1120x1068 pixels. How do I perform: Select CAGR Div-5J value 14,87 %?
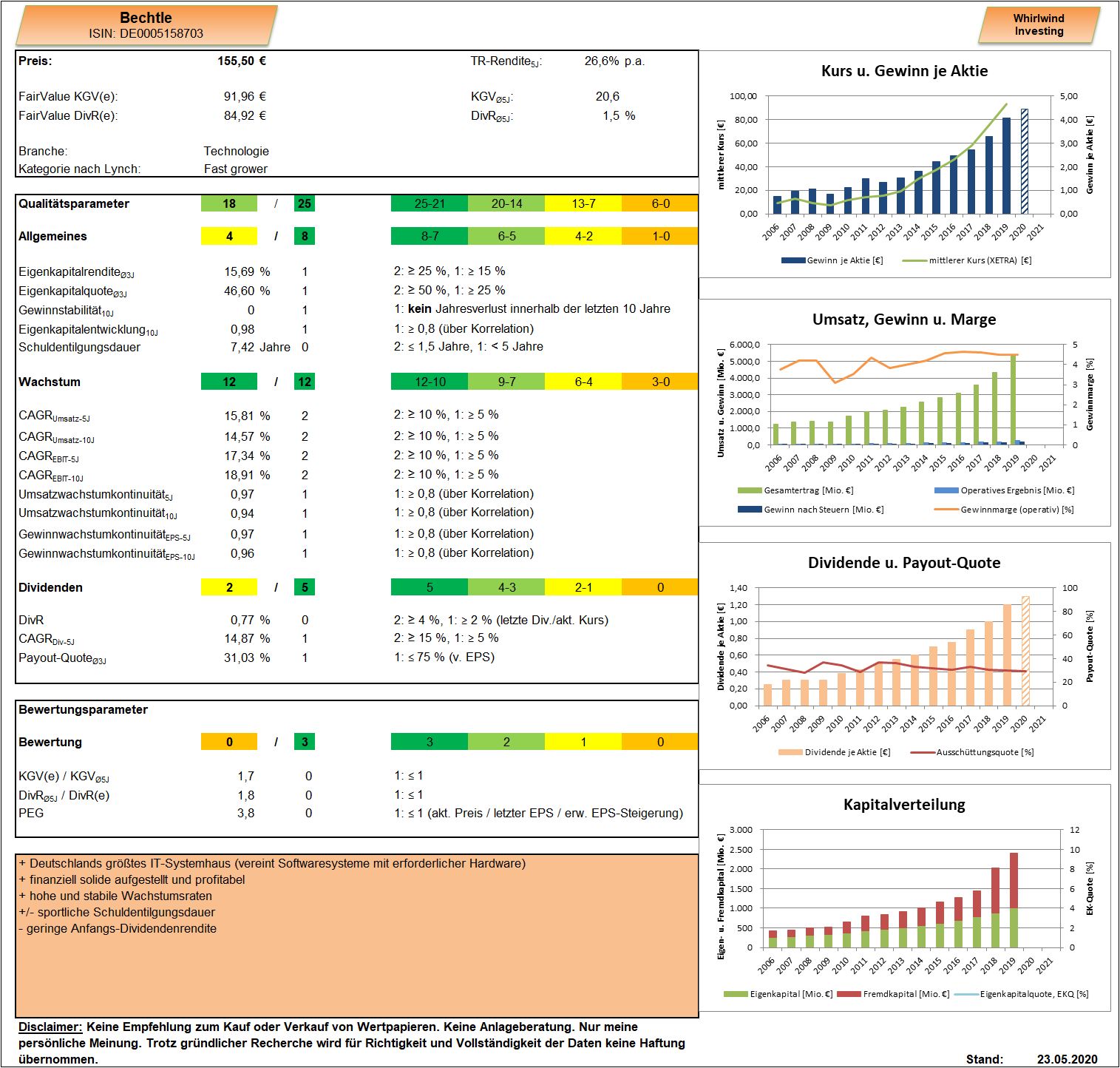(247, 638)
